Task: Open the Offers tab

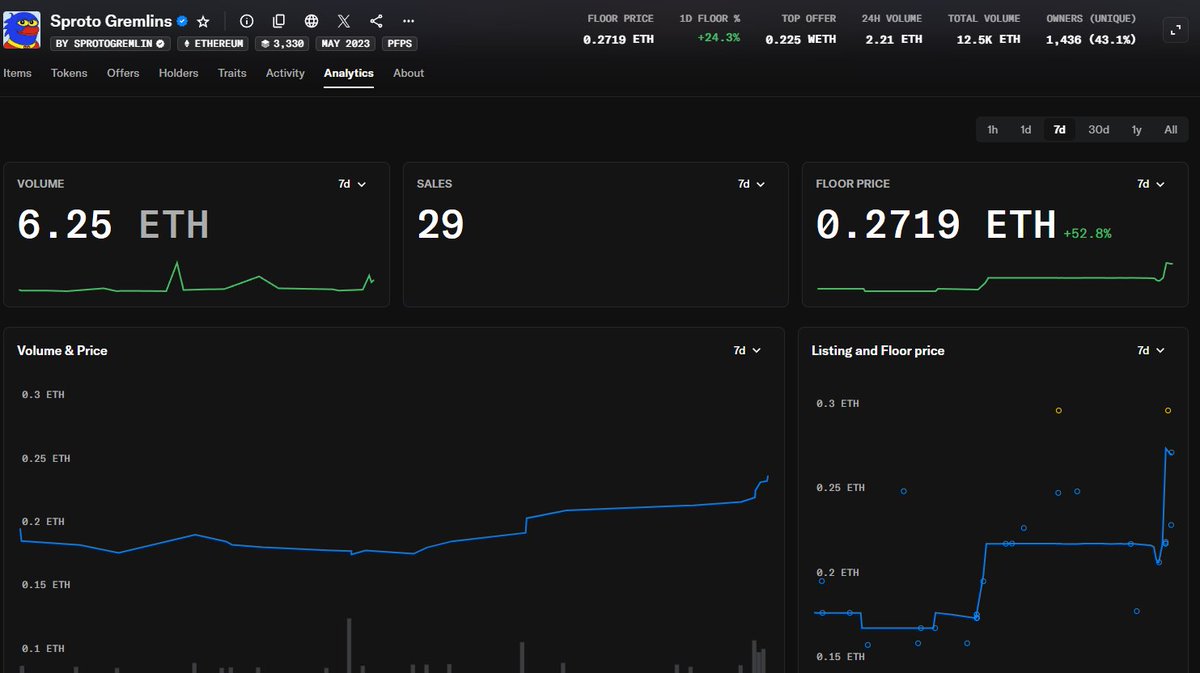Action: [123, 73]
